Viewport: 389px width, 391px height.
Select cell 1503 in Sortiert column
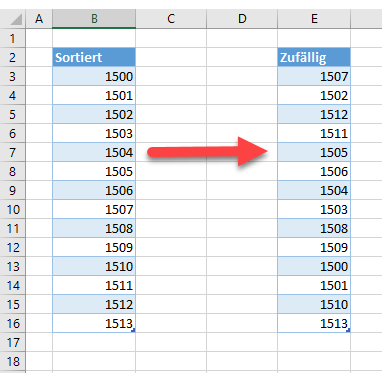click(x=94, y=133)
